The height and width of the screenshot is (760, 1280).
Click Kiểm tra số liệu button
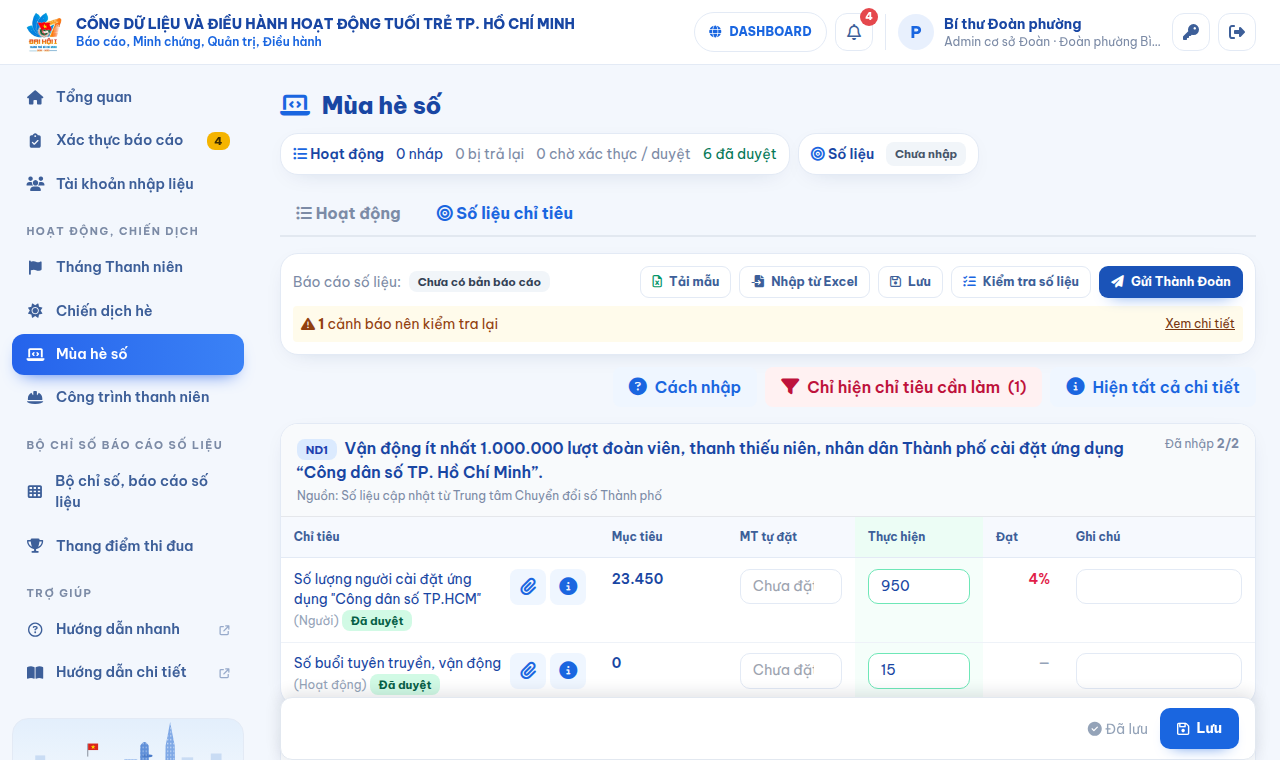[1021, 282]
